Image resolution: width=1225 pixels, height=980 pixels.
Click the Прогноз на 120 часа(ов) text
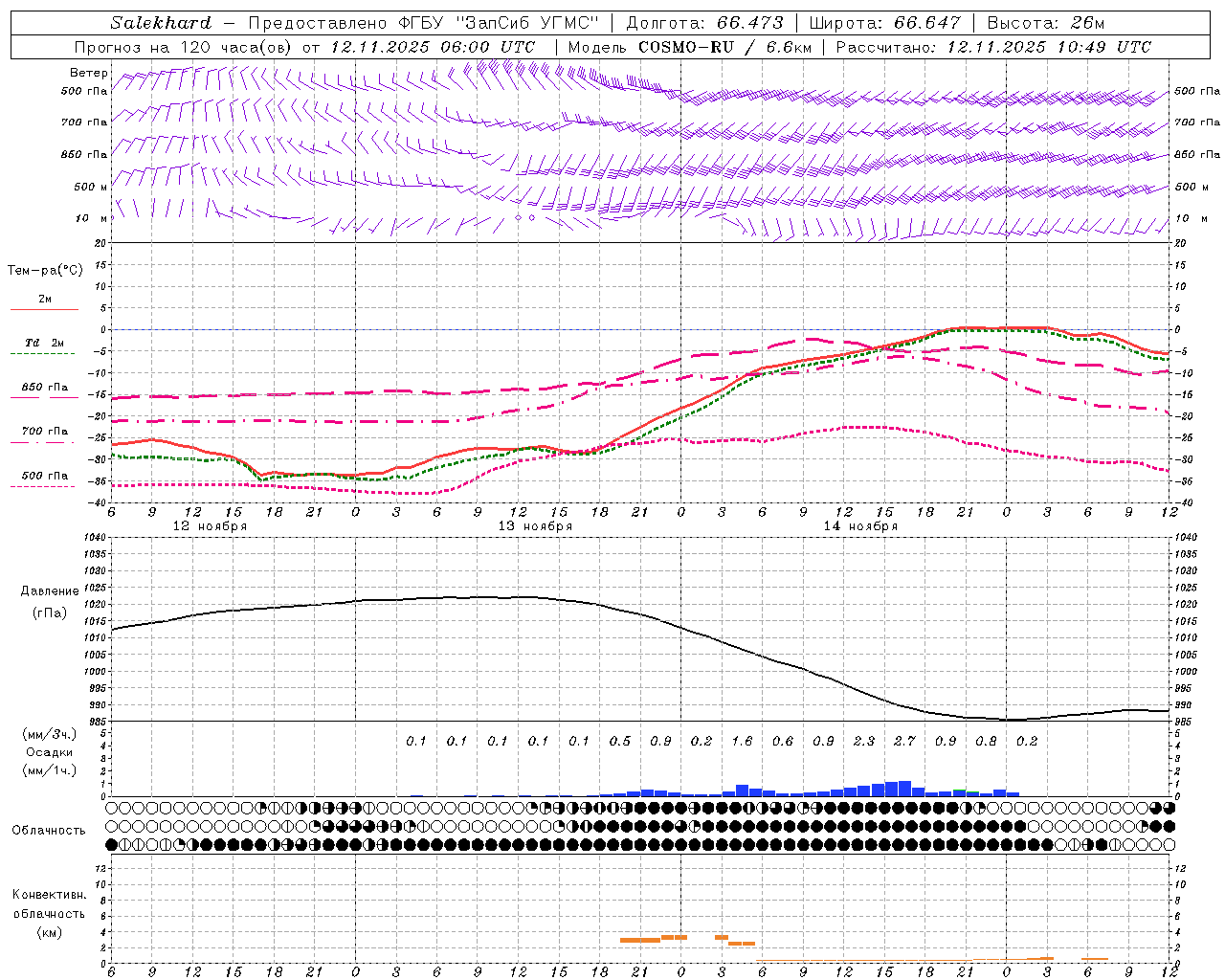(184, 47)
